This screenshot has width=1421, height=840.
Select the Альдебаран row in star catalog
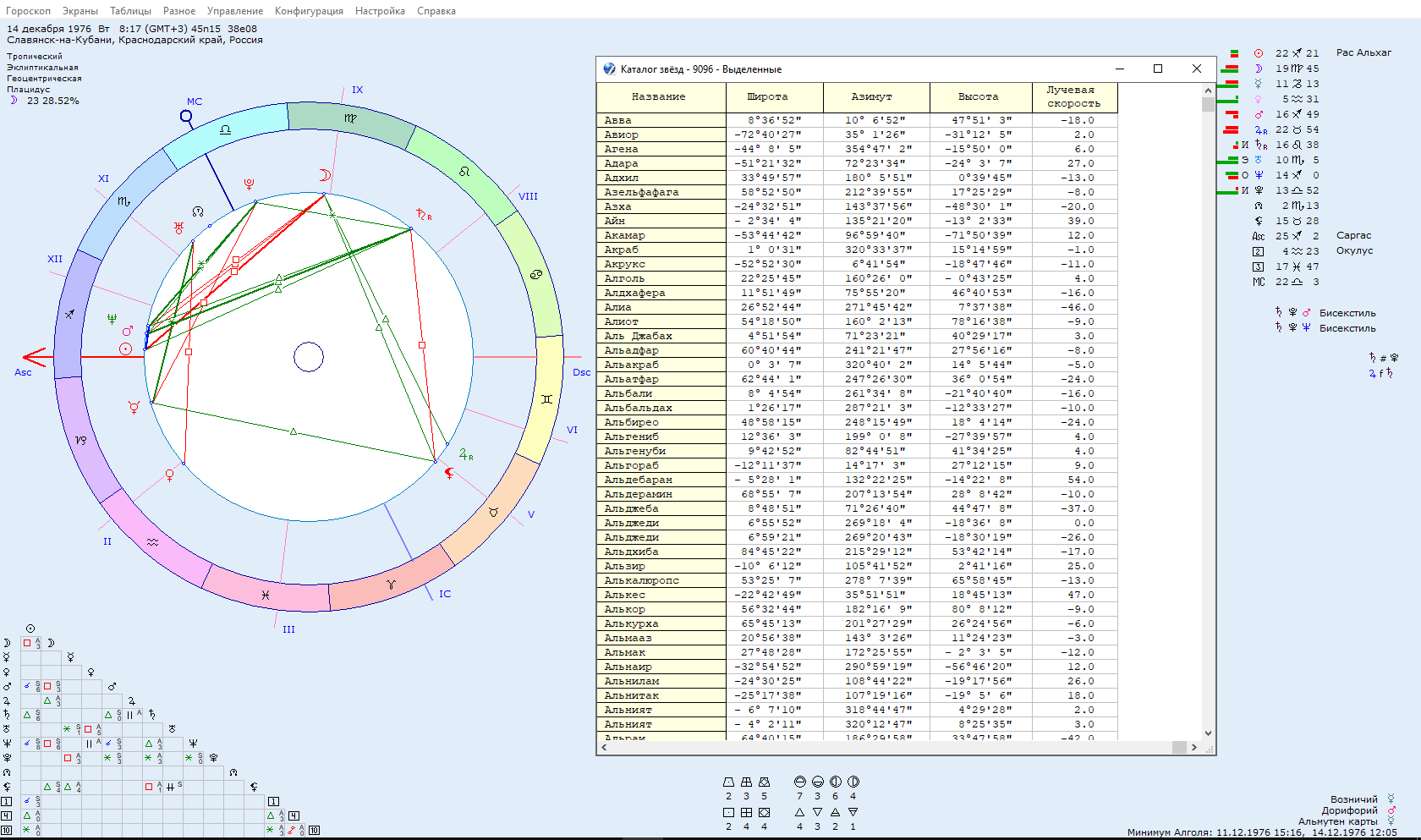click(857, 480)
